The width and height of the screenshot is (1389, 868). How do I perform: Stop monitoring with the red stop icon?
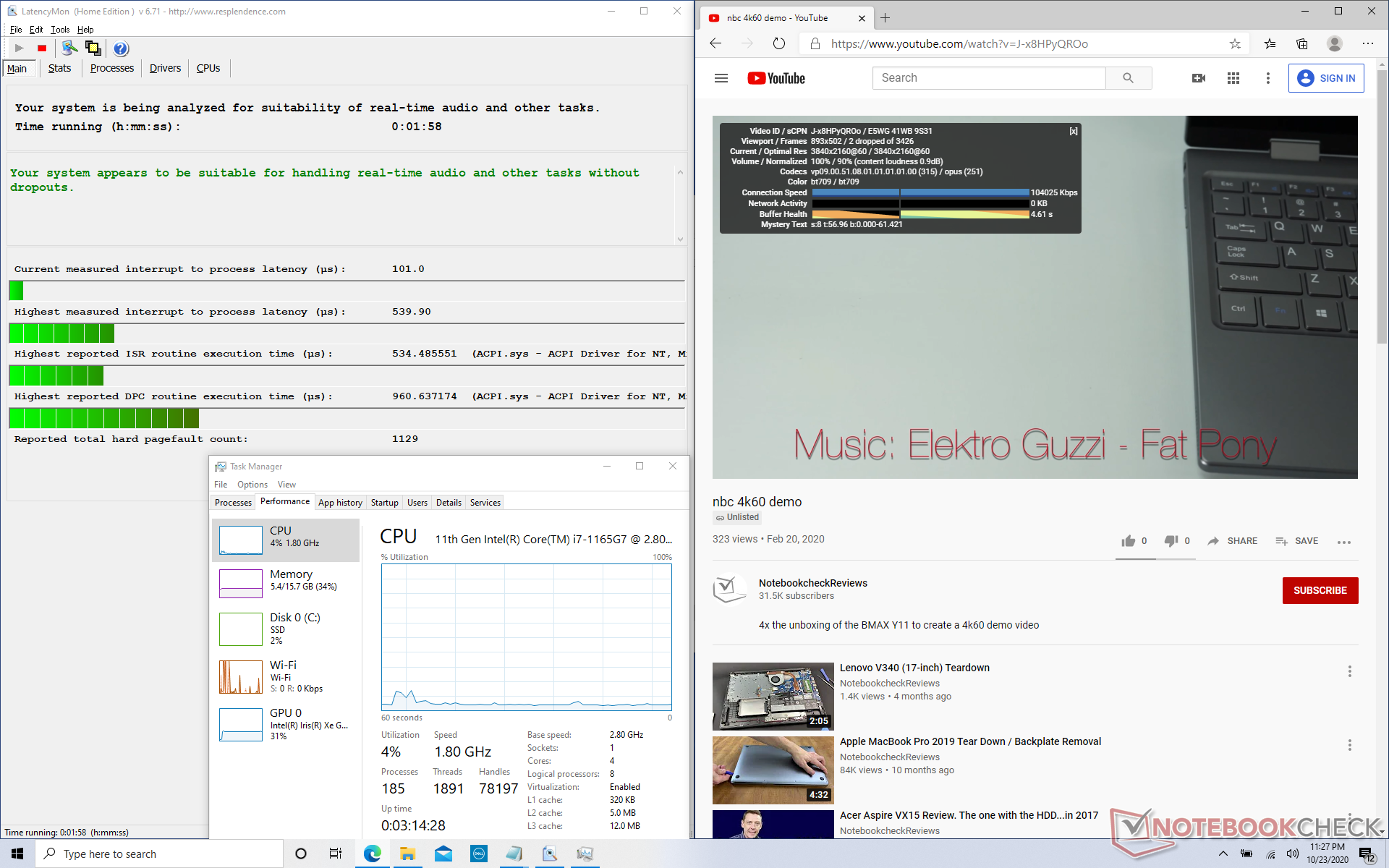coord(42,48)
